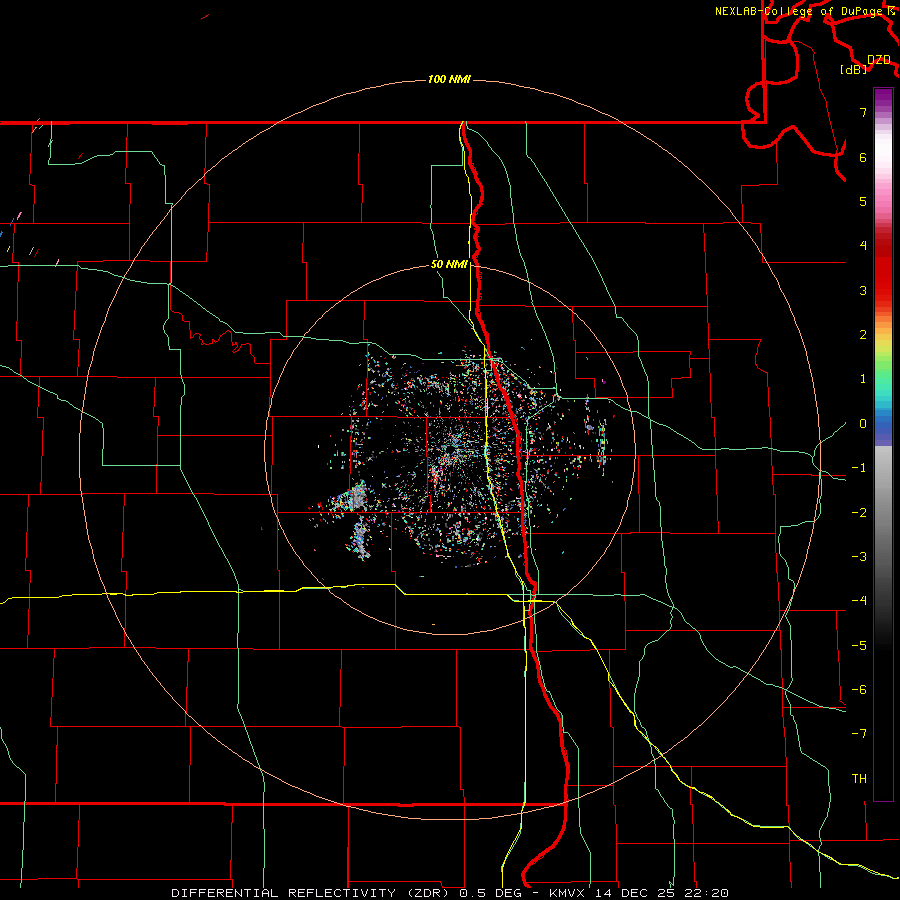The height and width of the screenshot is (900, 900).
Task: Click the "7" value on the color scale
Action: pyautogui.click(x=863, y=112)
